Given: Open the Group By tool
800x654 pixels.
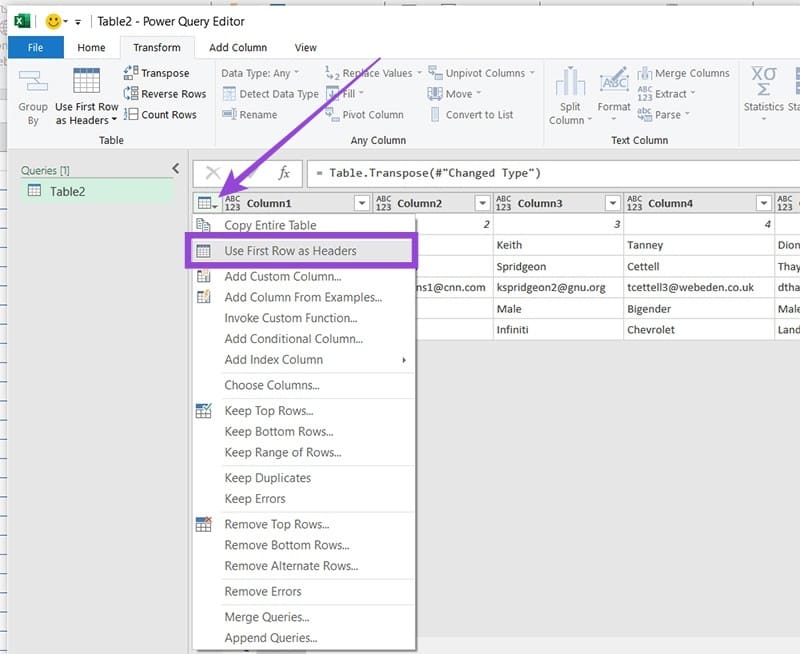Looking at the screenshot, I should pyautogui.click(x=32, y=95).
